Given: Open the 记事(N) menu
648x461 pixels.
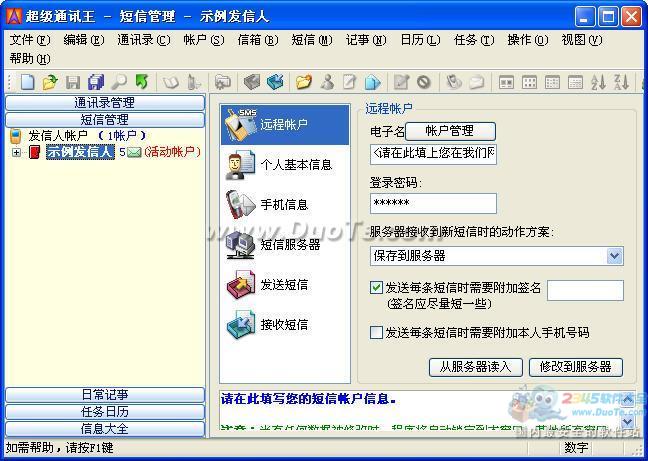Looking at the screenshot, I should (366, 40).
